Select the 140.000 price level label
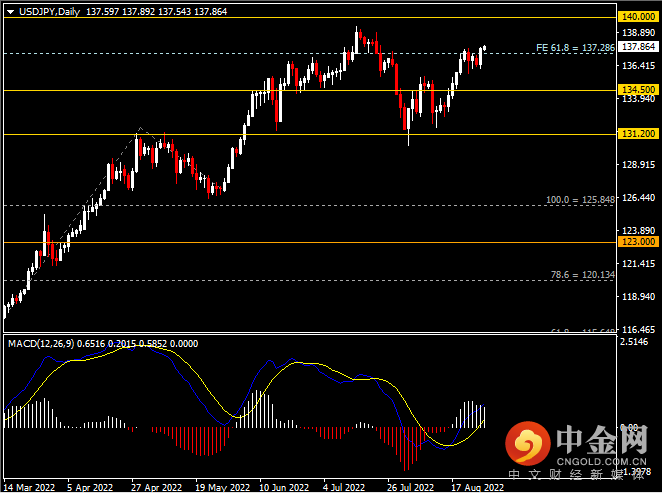Viewport: 662px width, 493px height. (639, 17)
